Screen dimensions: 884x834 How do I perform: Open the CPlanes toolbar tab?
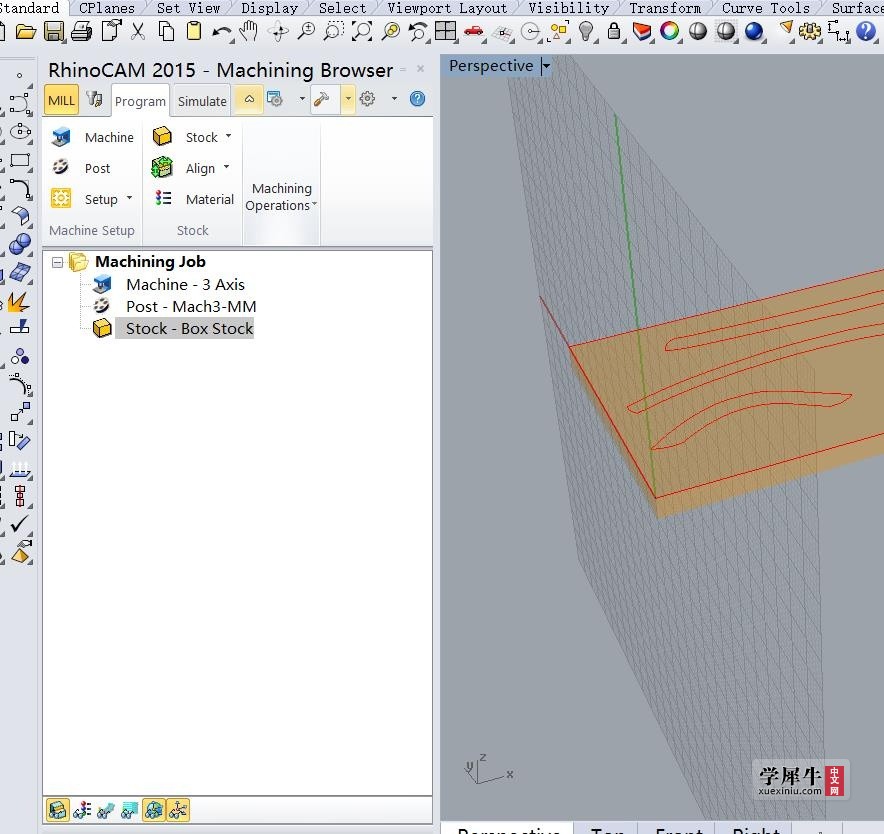107,8
